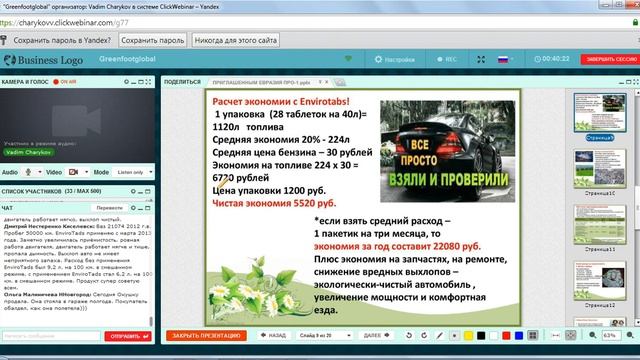640x360 pixels.
Task: Pick the yellow color swatch
Action: [469, 336]
